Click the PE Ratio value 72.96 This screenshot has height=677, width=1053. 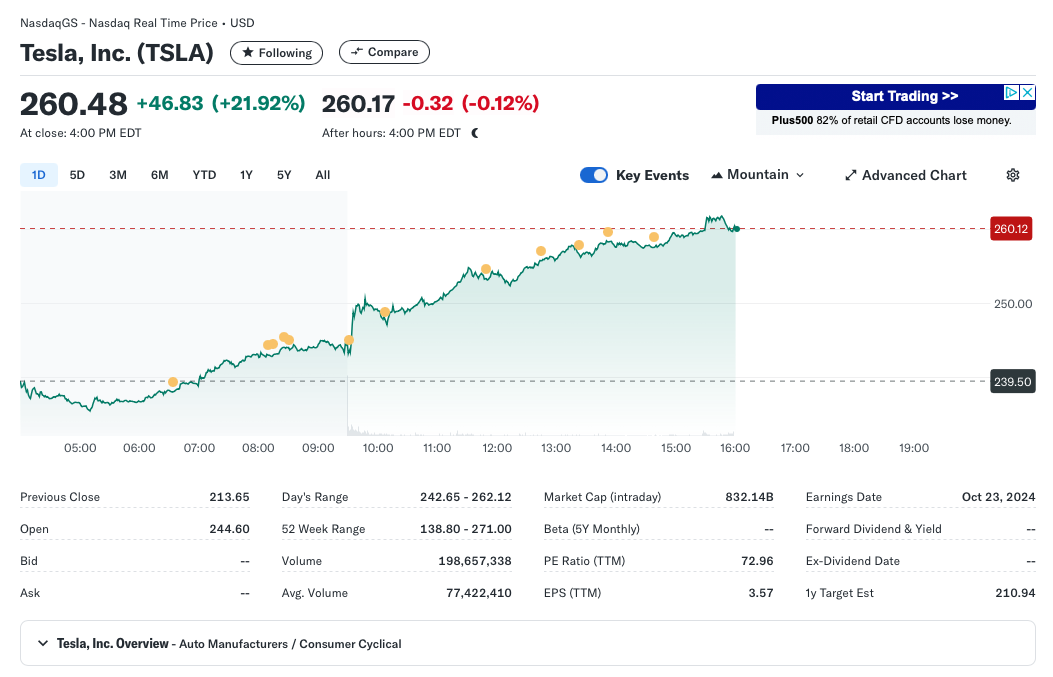(x=757, y=561)
